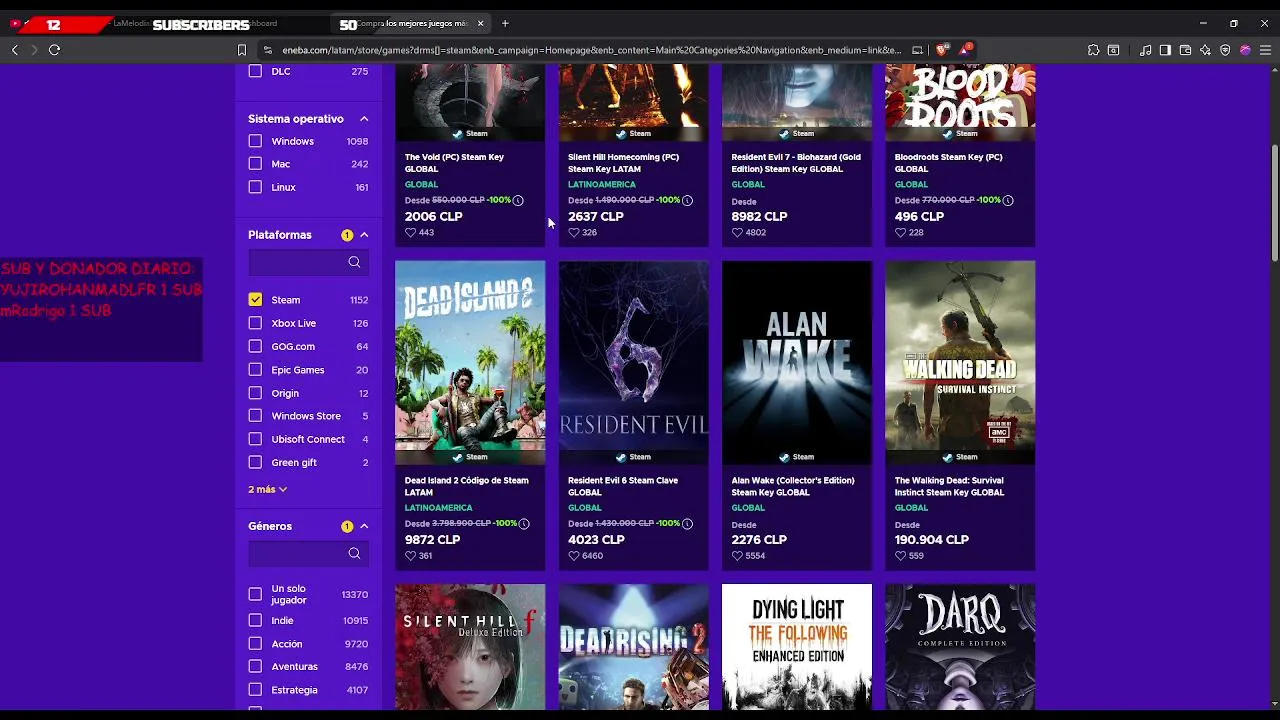Viewport: 1280px width, 720px height.
Task: Click search icon in Géneros filter
Action: (354, 553)
